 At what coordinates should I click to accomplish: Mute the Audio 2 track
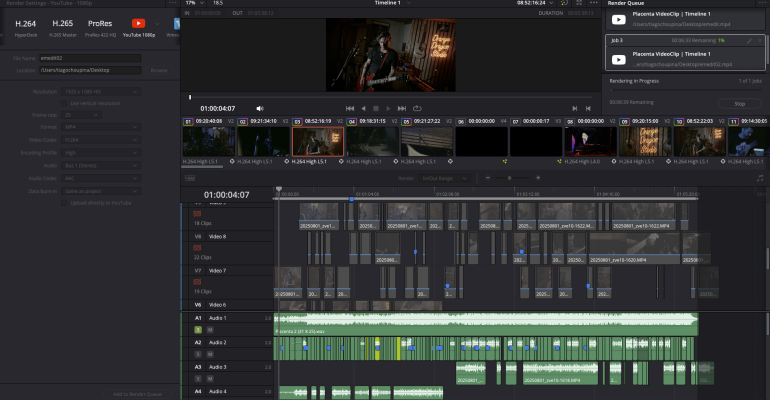point(210,354)
